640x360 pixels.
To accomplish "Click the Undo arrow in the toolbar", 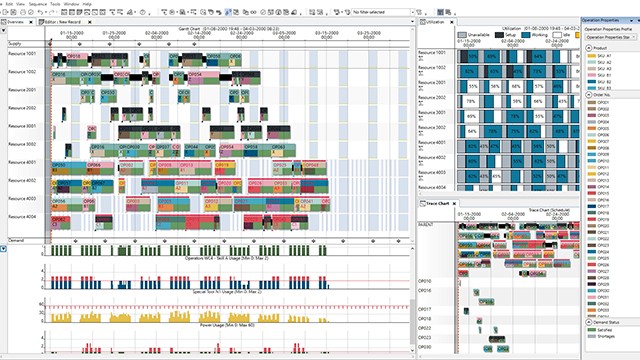I will (40, 12).
